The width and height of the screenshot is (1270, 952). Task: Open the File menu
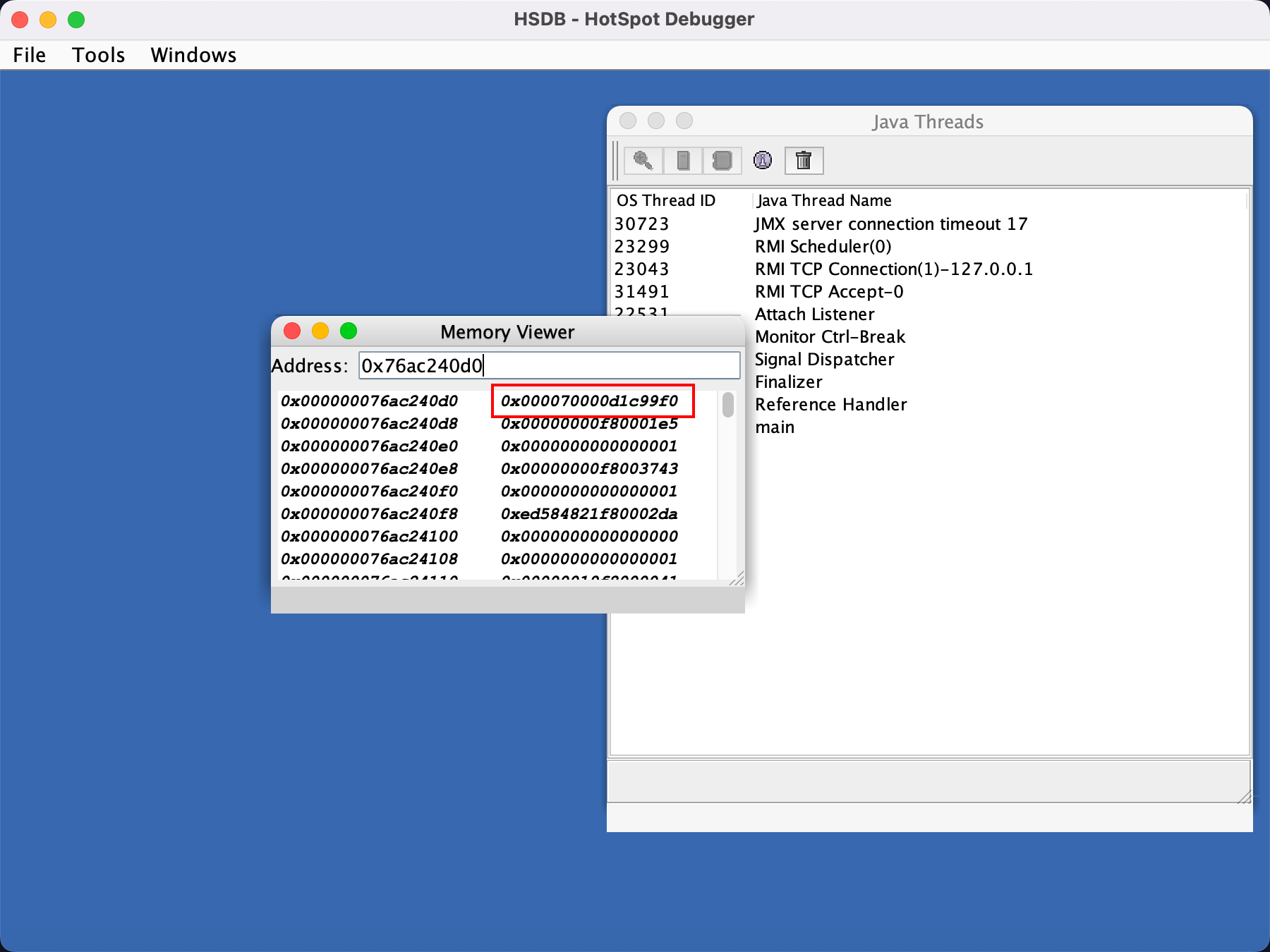[x=30, y=55]
